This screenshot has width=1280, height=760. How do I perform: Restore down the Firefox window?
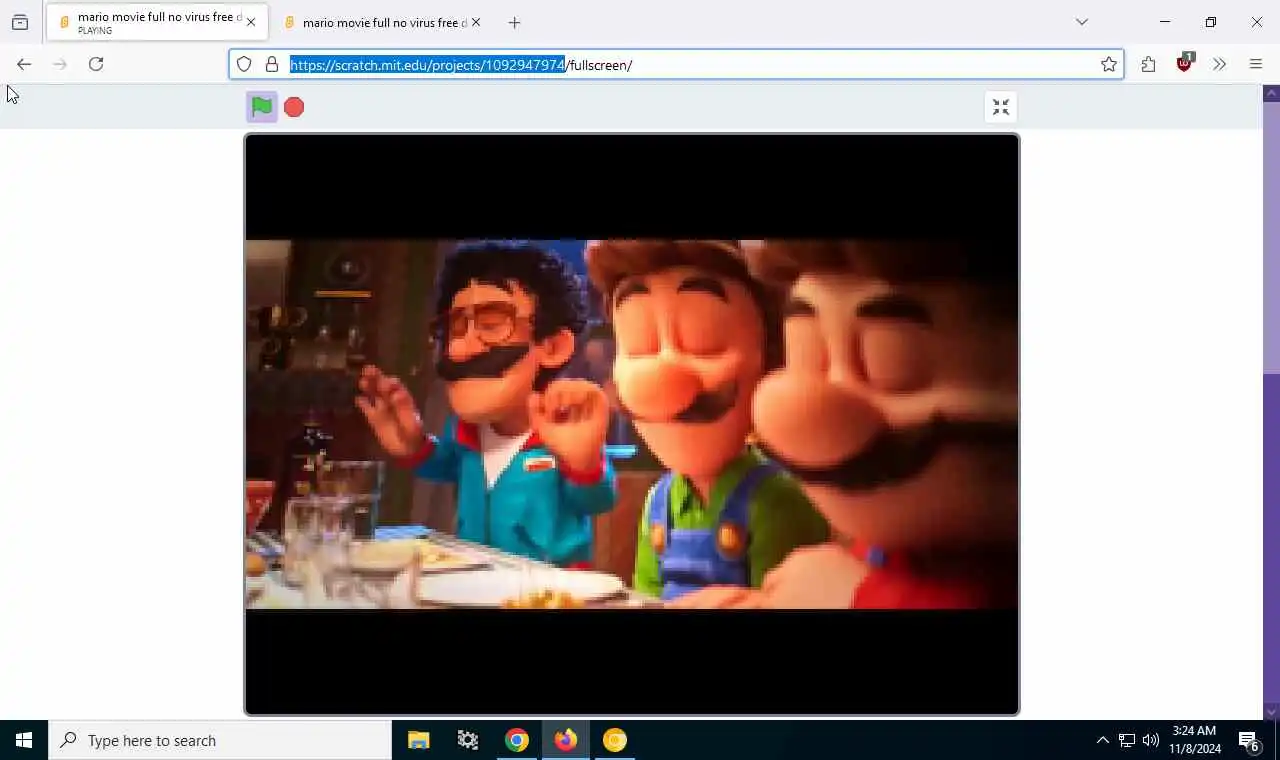(1211, 22)
